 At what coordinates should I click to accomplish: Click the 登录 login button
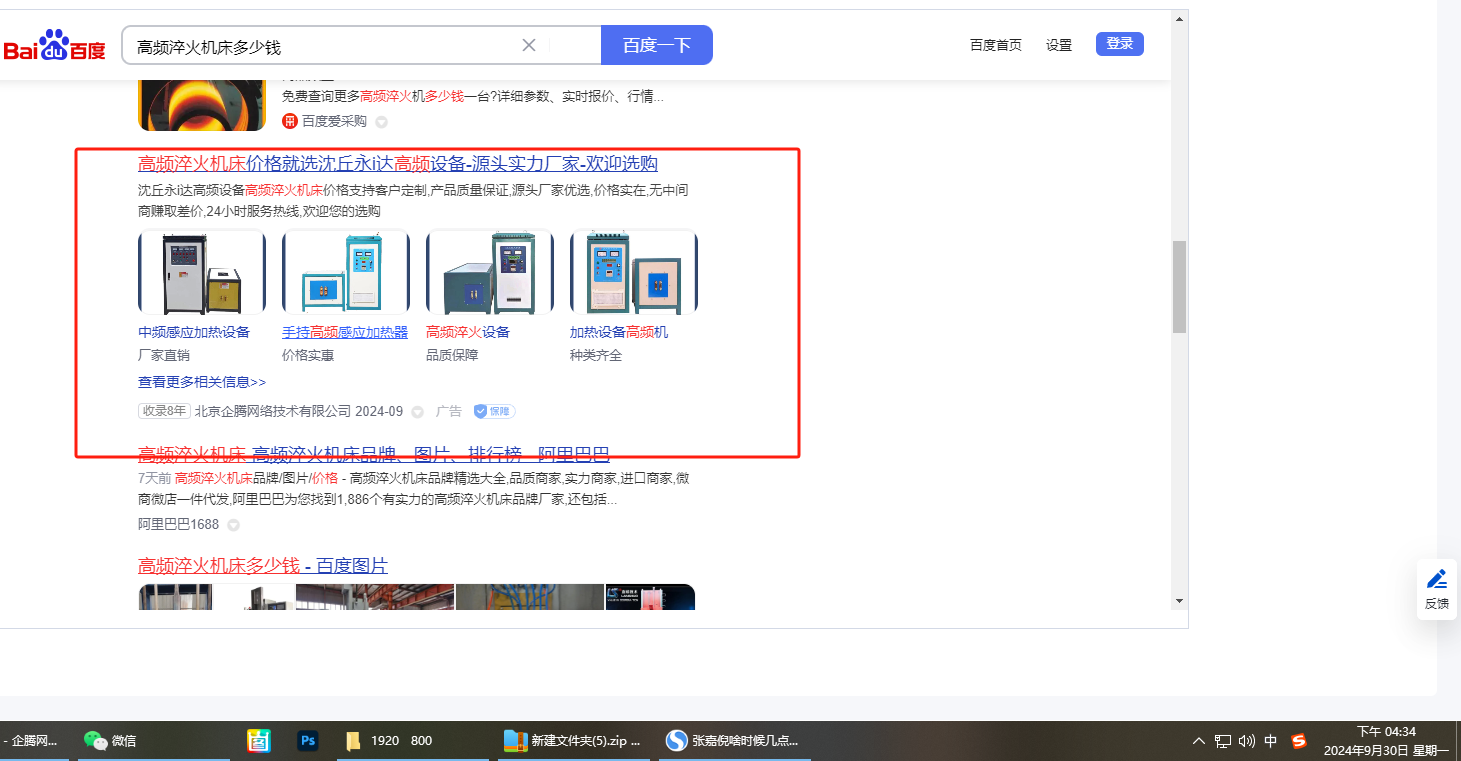coord(1119,44)
